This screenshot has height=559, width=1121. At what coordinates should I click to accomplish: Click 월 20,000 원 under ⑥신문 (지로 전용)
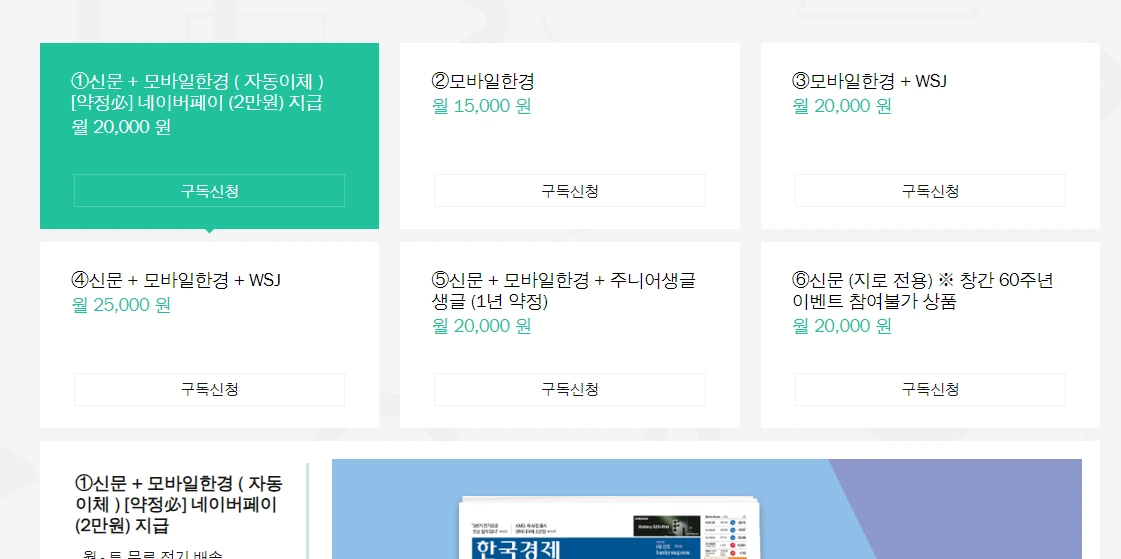(x=842, y=327)
